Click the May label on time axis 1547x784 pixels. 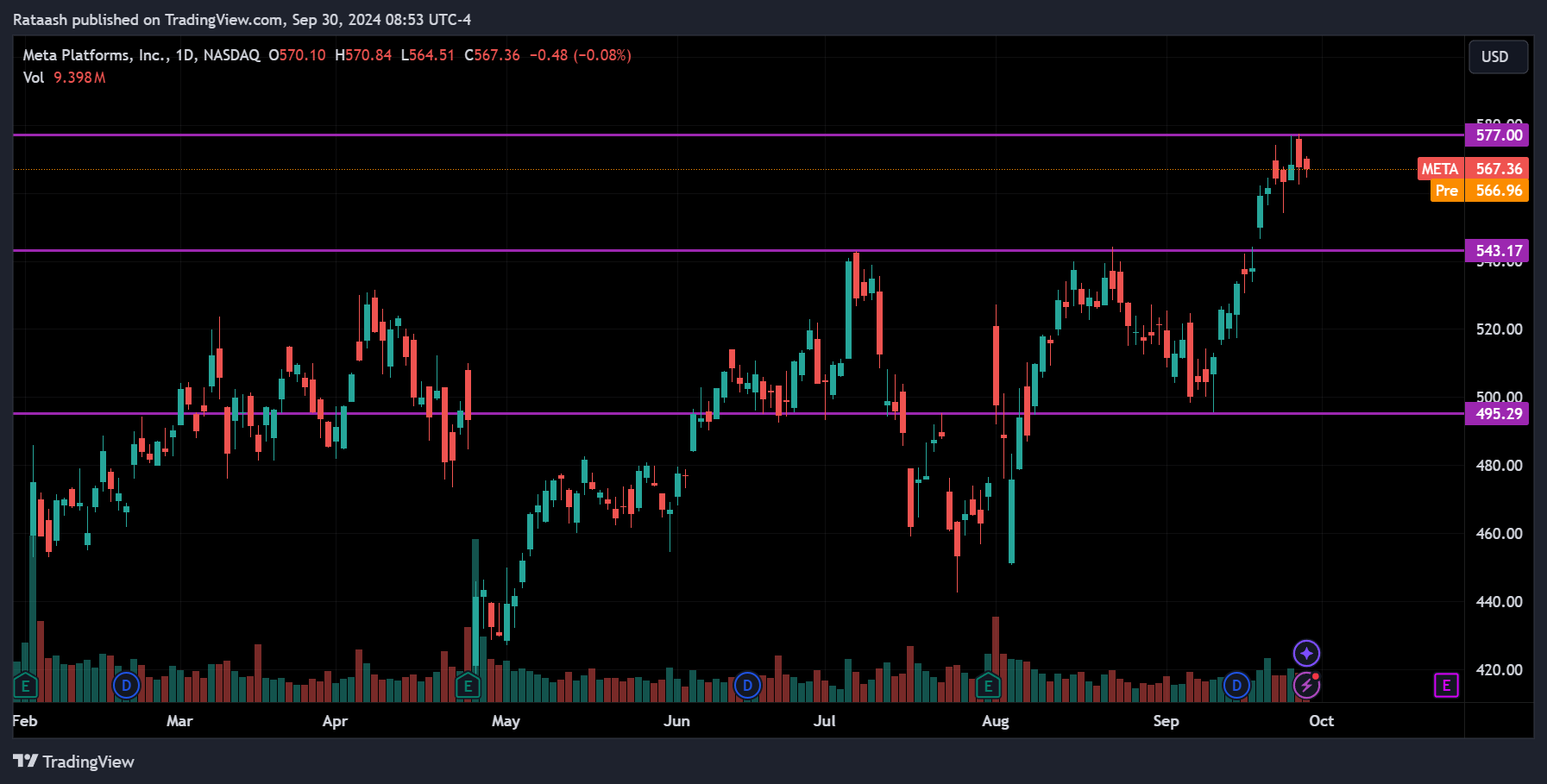(x=506, y=721)
